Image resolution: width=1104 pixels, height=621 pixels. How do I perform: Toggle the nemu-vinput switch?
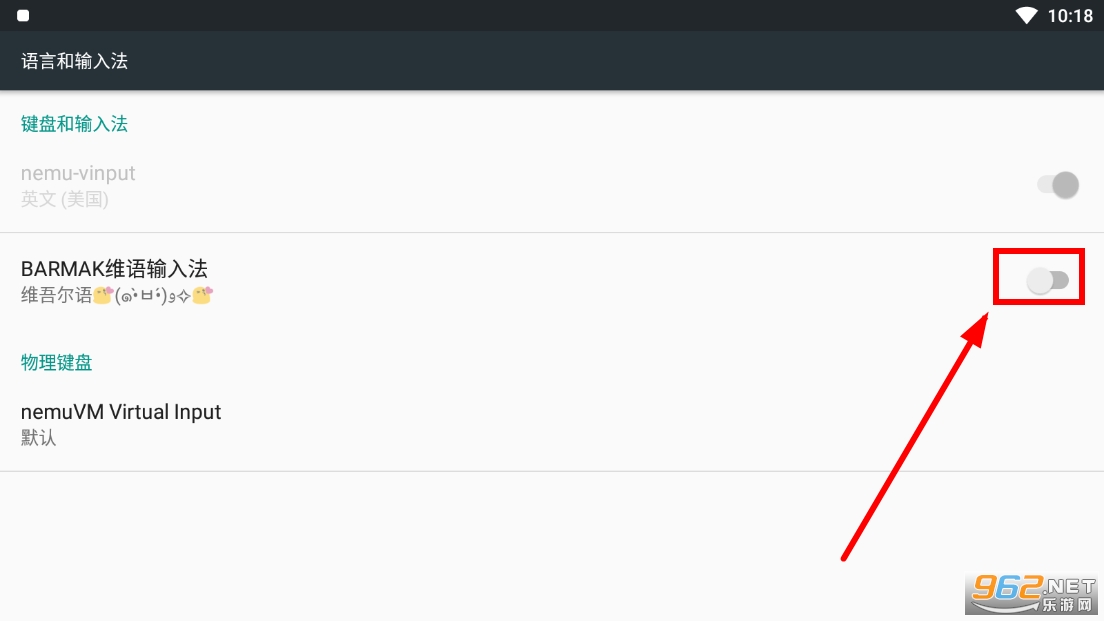tap(1058, 185)
